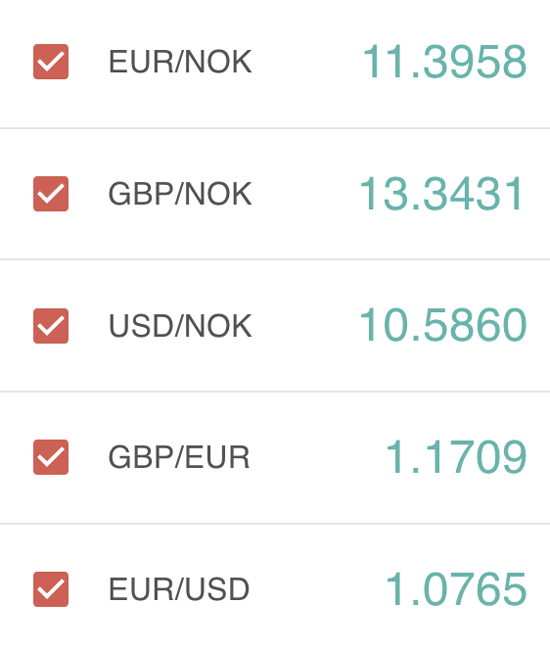550x650 pixels.
Task: Select the 13.3431 rate value
Action: tap(442, 194)
